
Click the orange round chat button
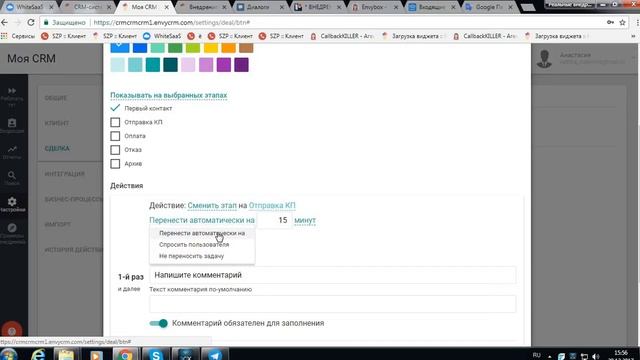(x=12, y=331)
